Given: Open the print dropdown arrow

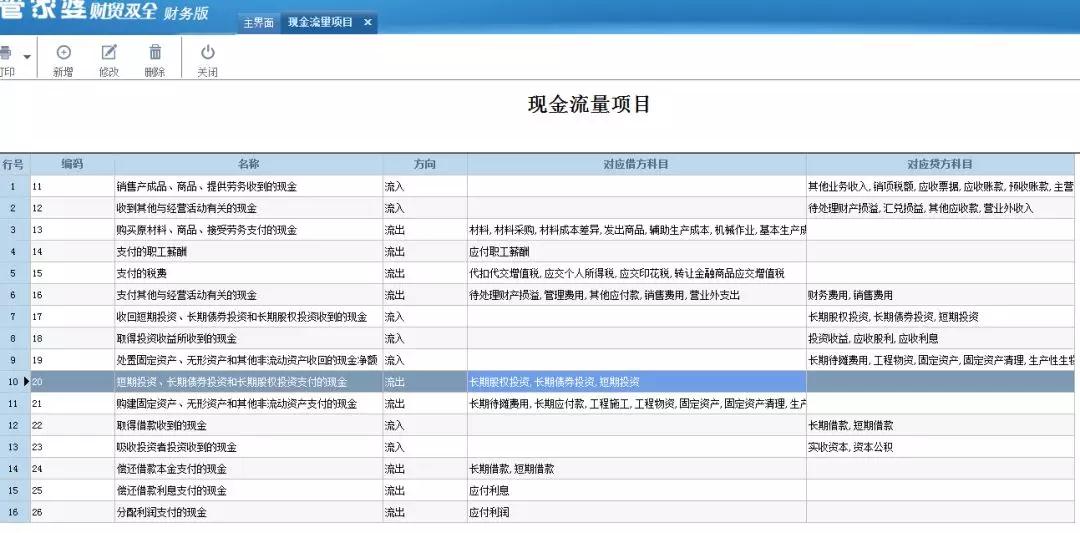Looking at the screenshot, I should 27,55.
